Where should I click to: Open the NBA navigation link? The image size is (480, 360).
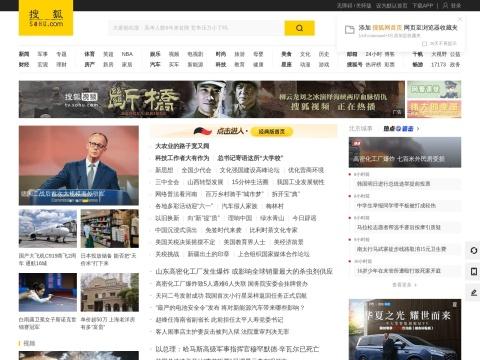pyautogui.click(x=127, y=54)
